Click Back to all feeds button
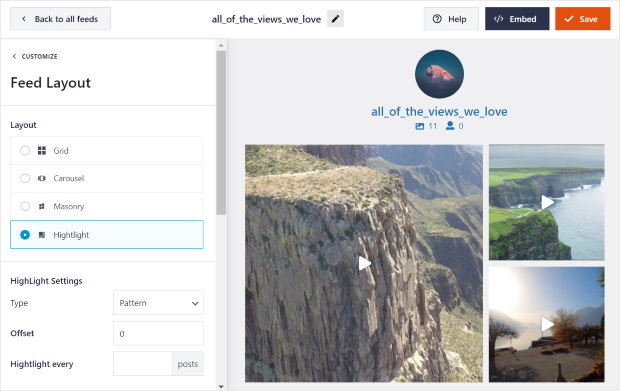 point(60,19)
